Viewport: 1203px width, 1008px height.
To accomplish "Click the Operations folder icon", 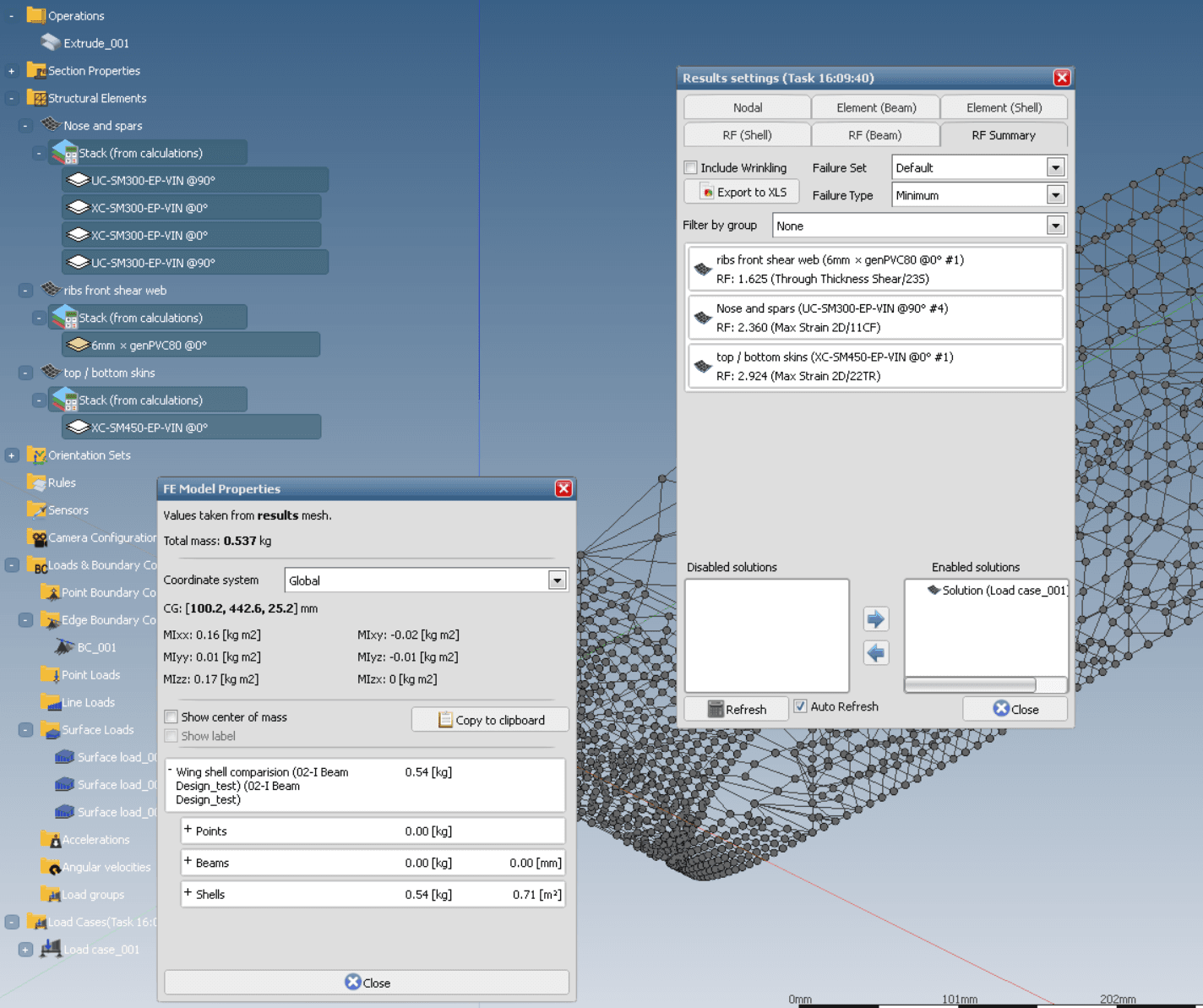I will pyautogui.click(x=35, y=15).
